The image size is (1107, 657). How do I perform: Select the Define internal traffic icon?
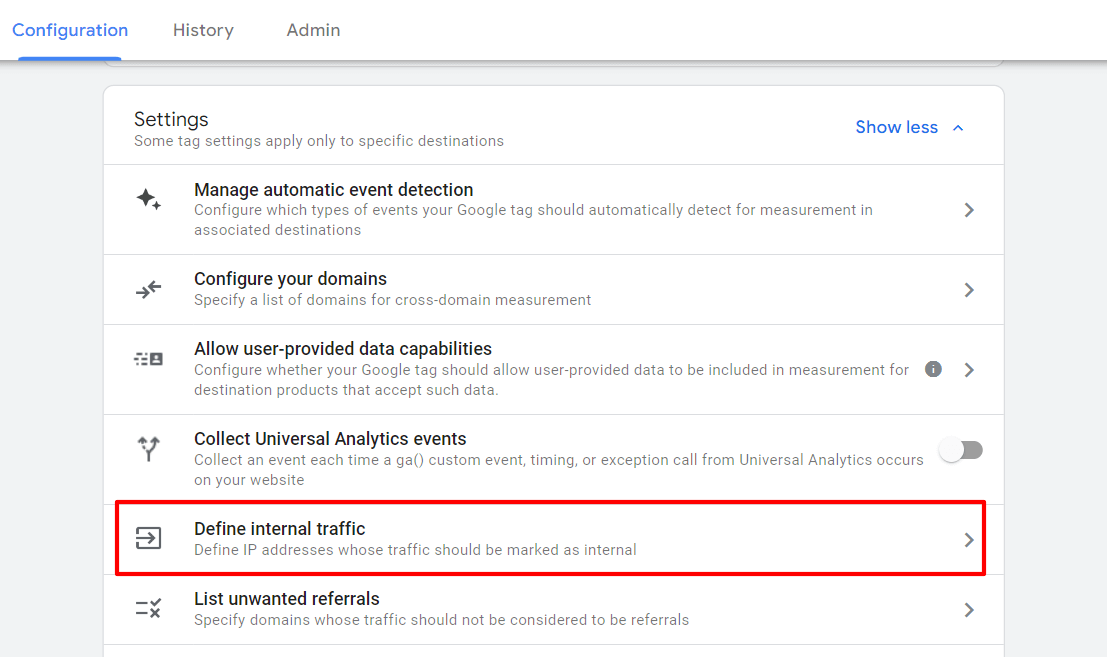click(148, 538)
